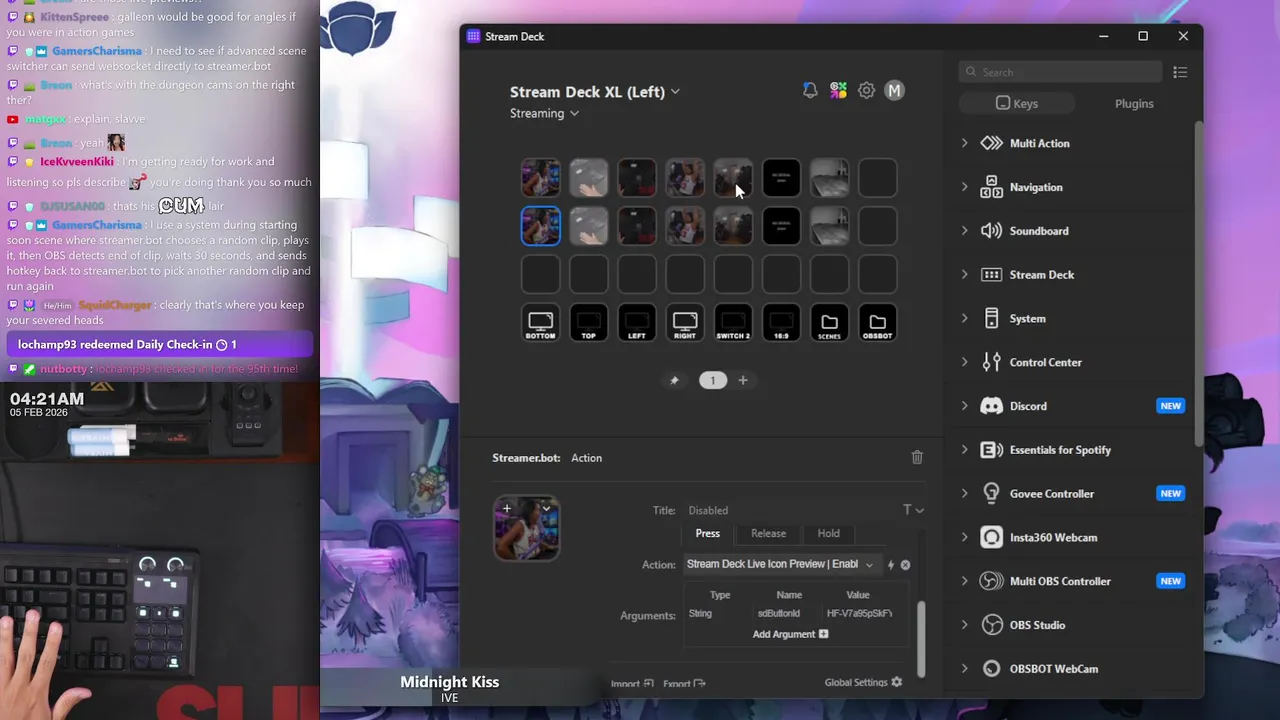This screenshot has height=720, width=1280.
Task: Click the large key icon preview image
Action: click(527, 528)
